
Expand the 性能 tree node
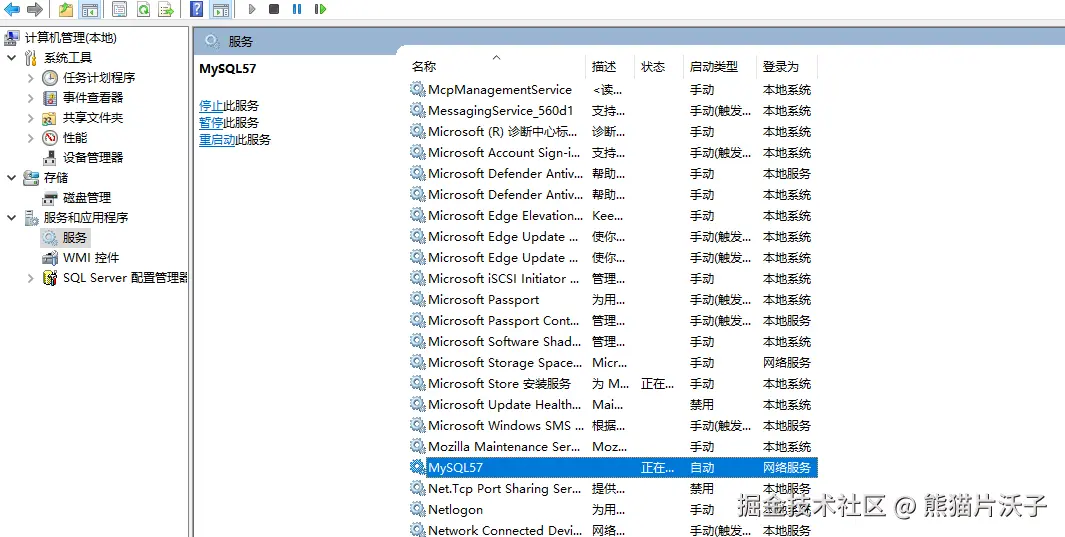31,138
